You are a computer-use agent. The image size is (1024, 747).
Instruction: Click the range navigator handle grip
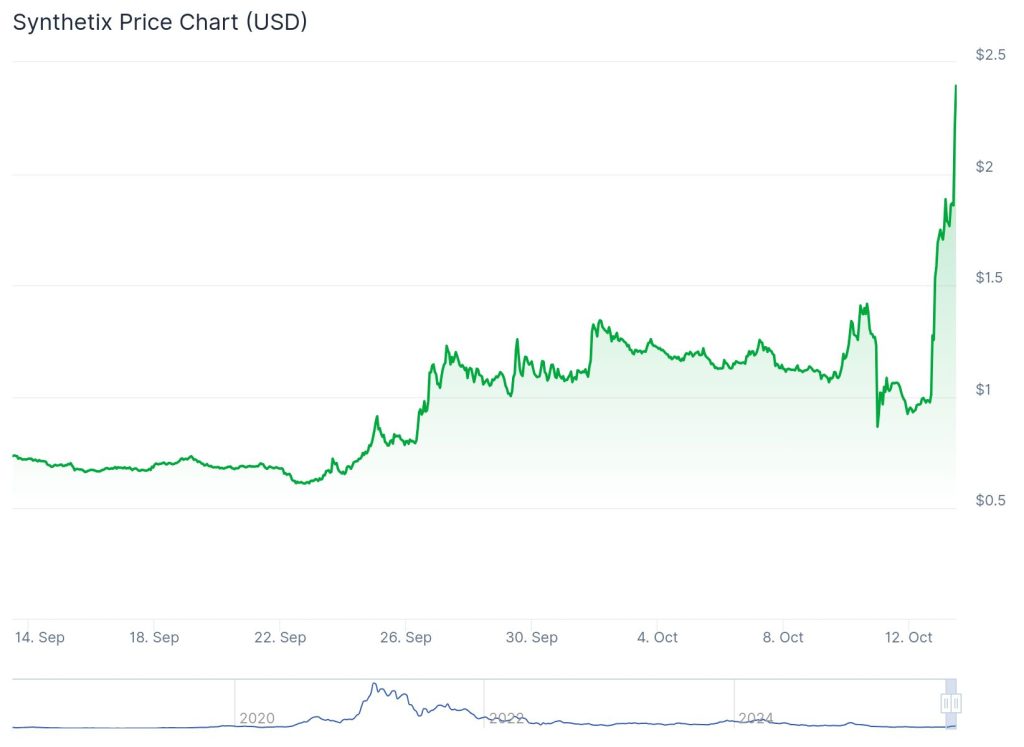coord(951,704)
